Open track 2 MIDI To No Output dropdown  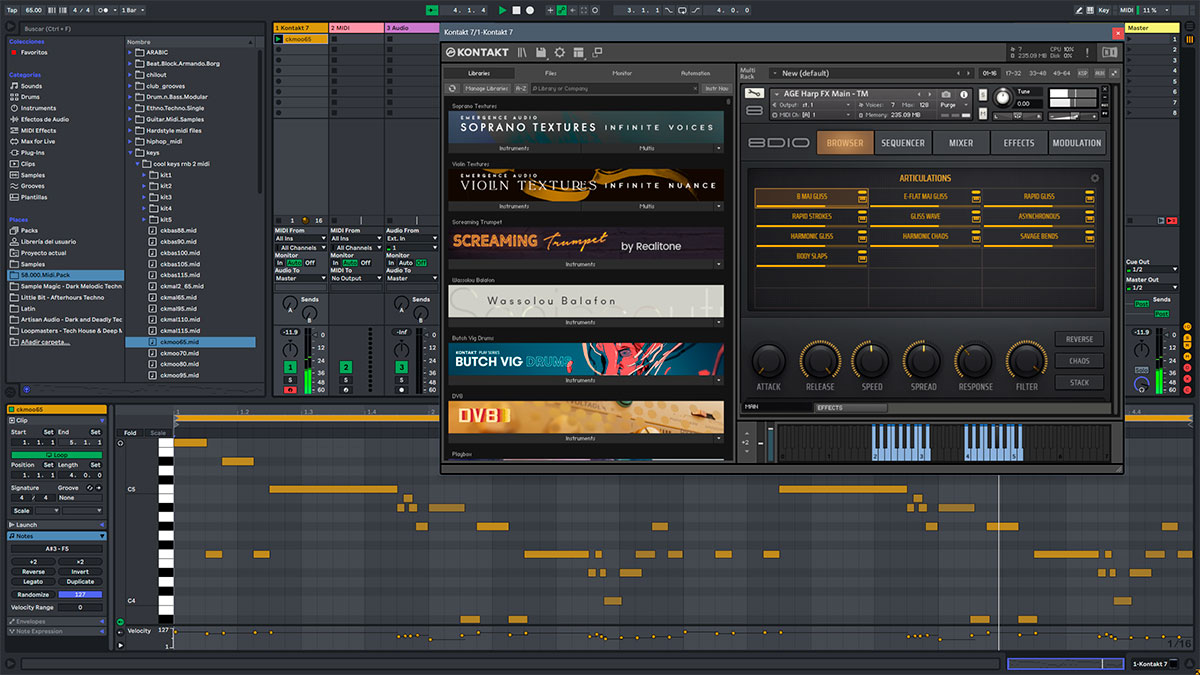[356, 279]
